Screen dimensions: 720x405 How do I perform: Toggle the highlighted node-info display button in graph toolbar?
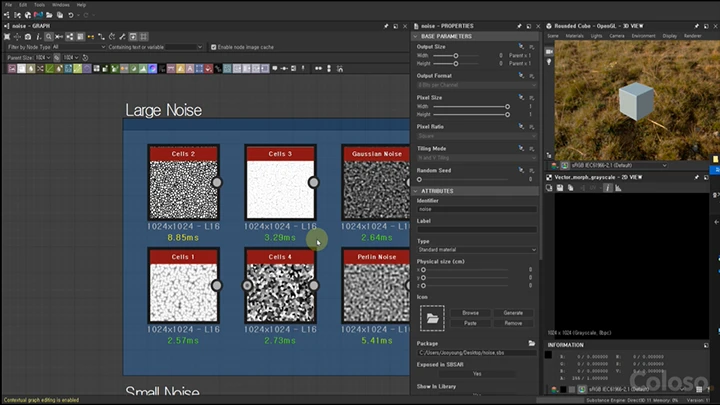(x=80, y=37)
